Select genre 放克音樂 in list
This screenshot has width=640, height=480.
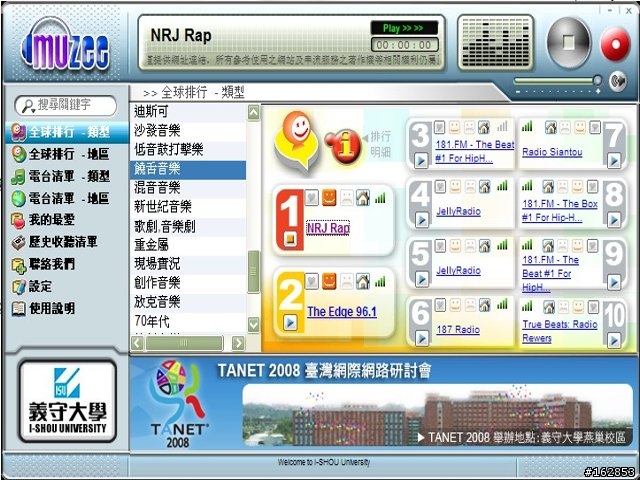coord(188,302)
